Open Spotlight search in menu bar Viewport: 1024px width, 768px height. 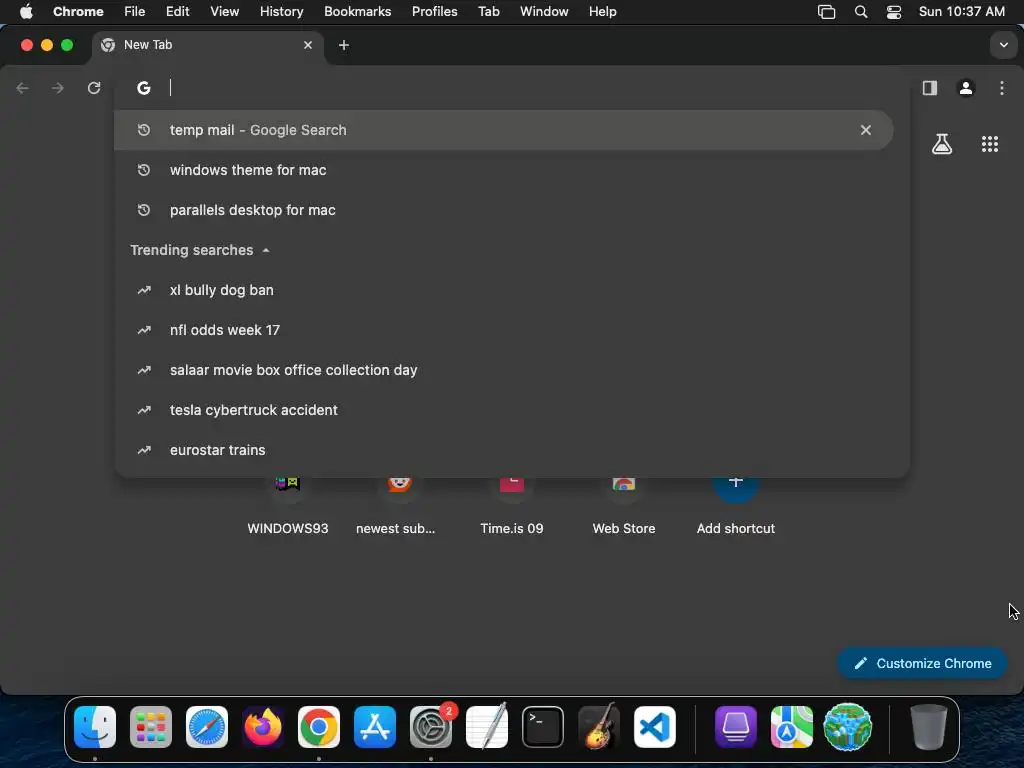point(861,12)
